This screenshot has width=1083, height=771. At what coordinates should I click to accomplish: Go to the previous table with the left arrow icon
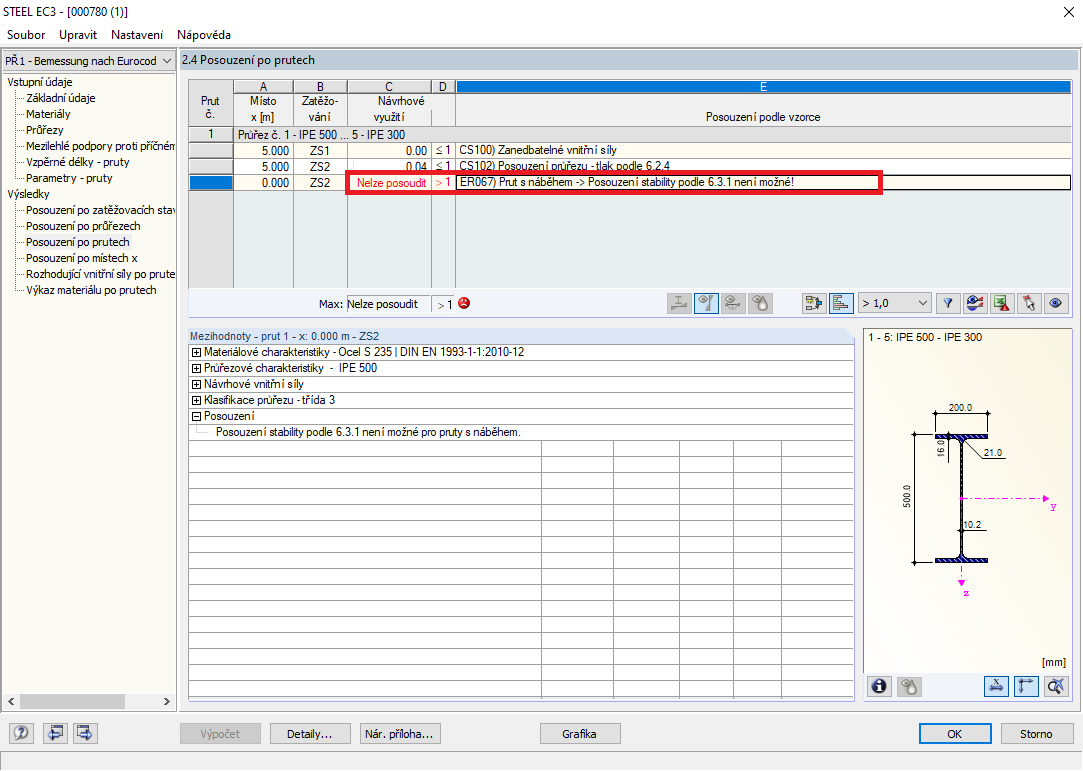point(55,733)
